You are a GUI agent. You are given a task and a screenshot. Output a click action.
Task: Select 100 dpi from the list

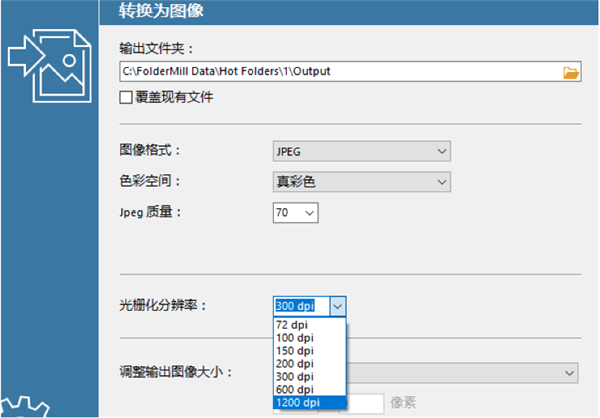pyautogui.click(x=310, y=338)
